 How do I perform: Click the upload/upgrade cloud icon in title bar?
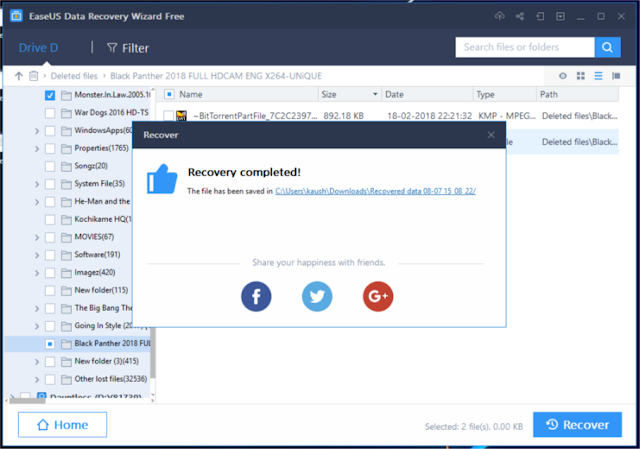[499, 16]
